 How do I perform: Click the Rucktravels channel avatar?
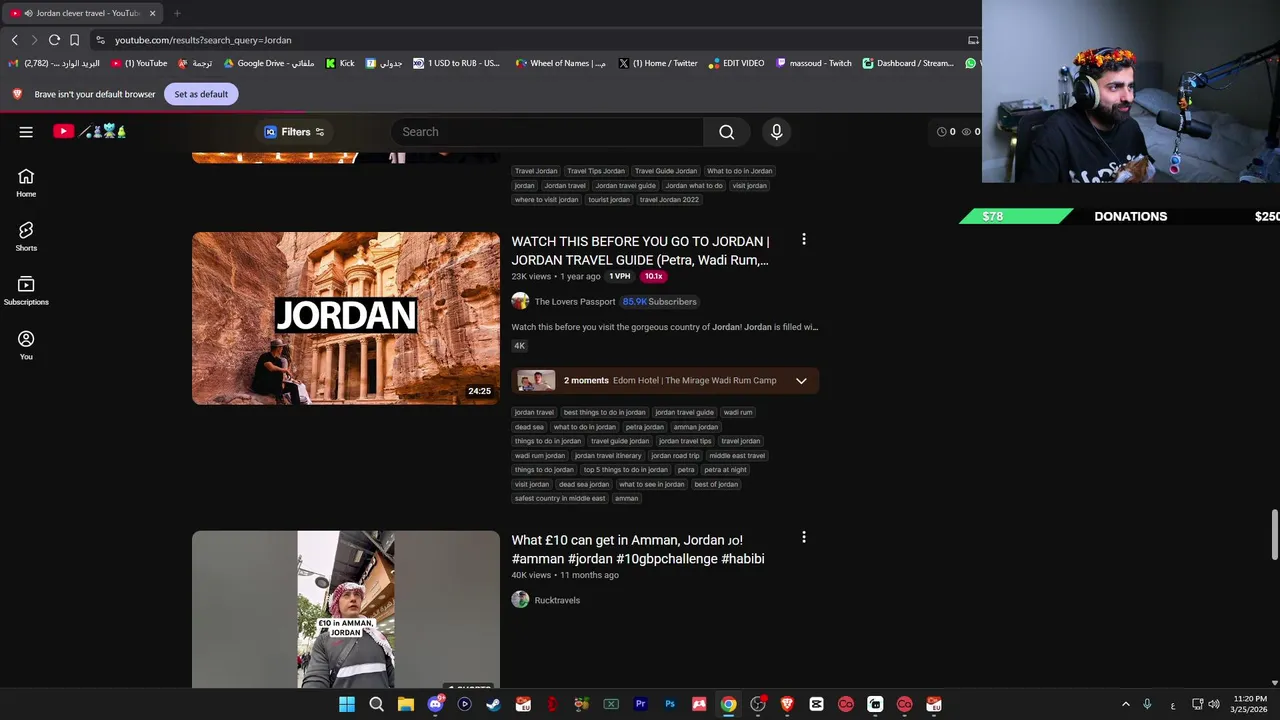click(520, 599)
